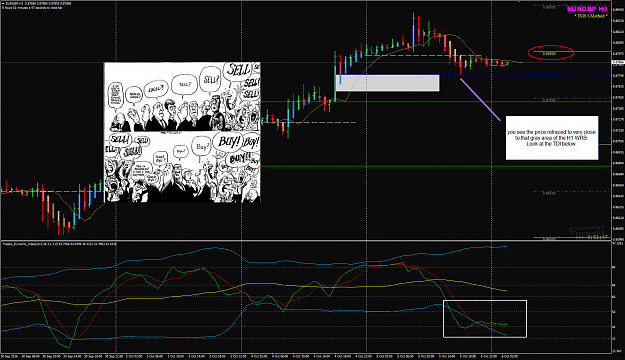625x360 pixels.
Task: Click the white note about price retracing
Action: coord(552,138)
